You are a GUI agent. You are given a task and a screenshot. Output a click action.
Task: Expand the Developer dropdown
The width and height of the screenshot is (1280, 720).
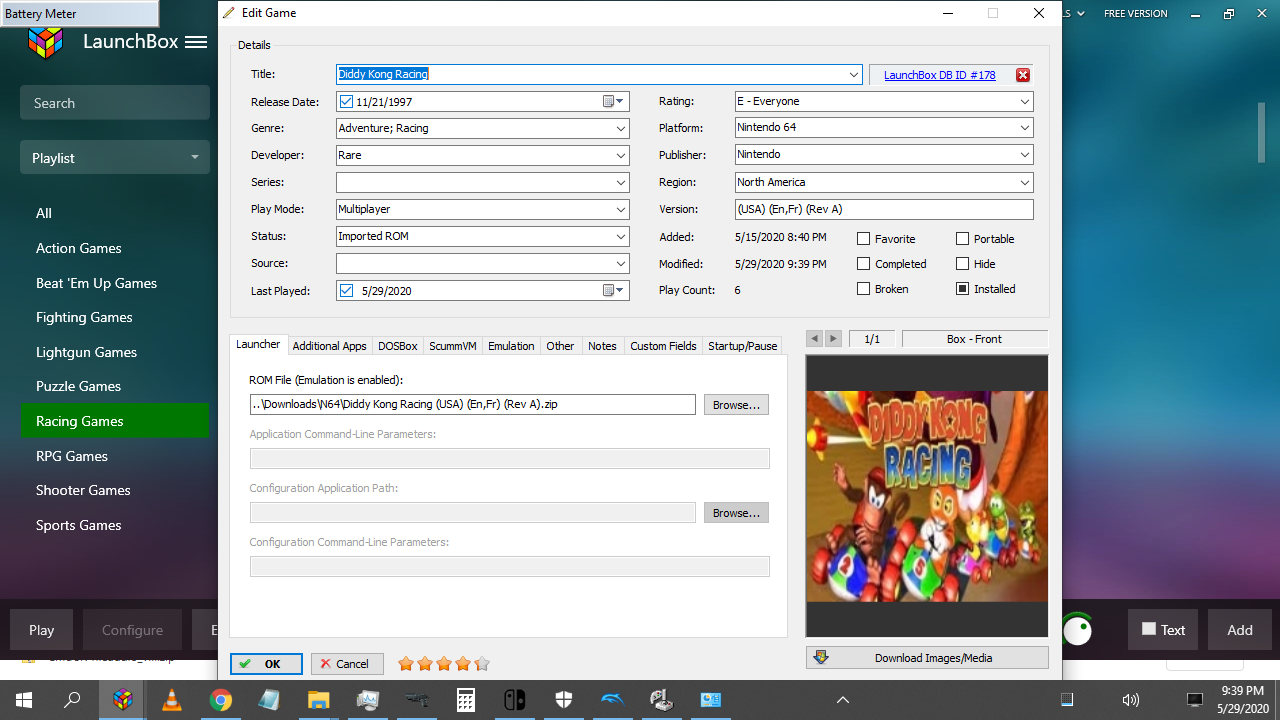click(621, 156)
